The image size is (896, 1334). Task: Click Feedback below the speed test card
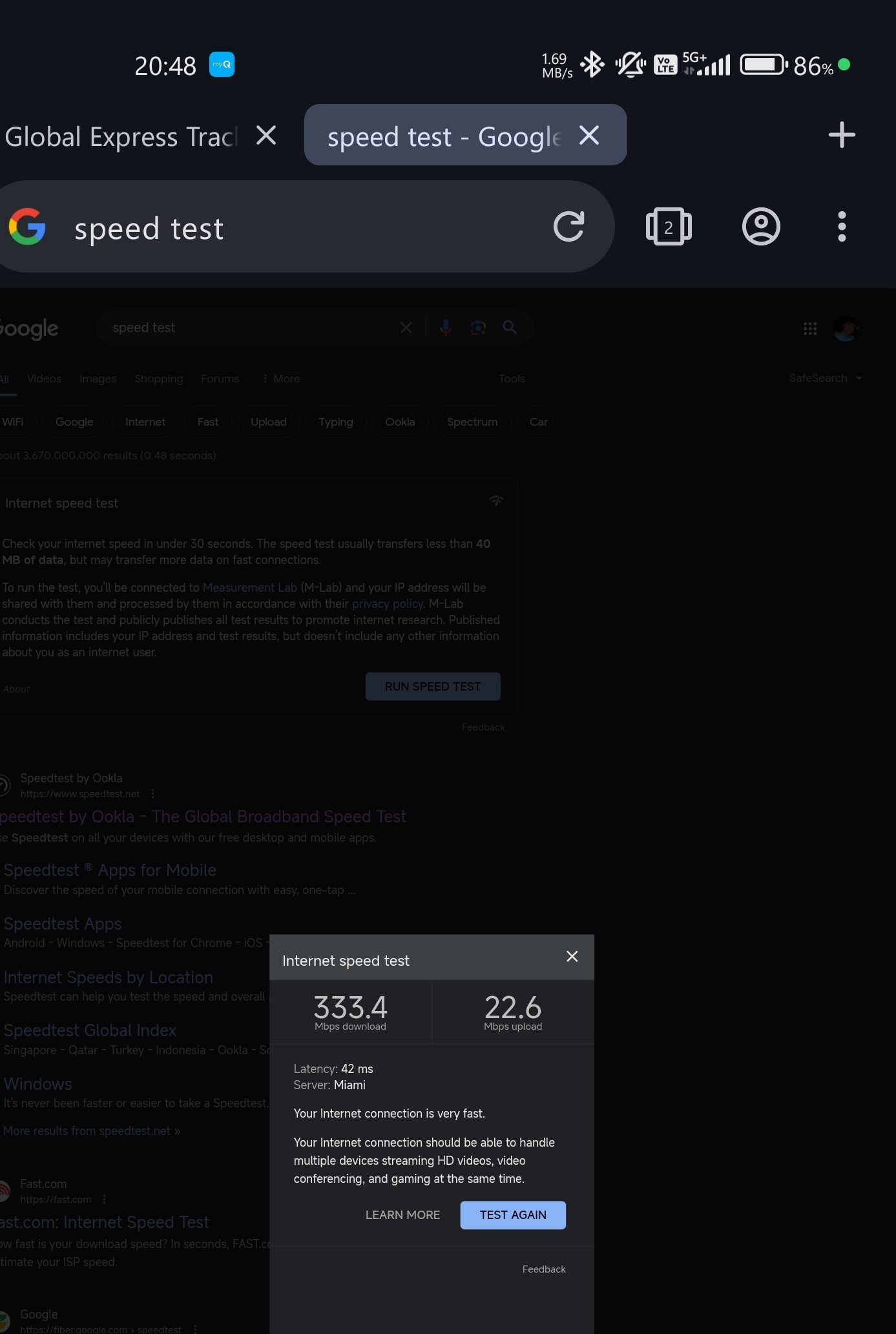(x=483, y=727)
